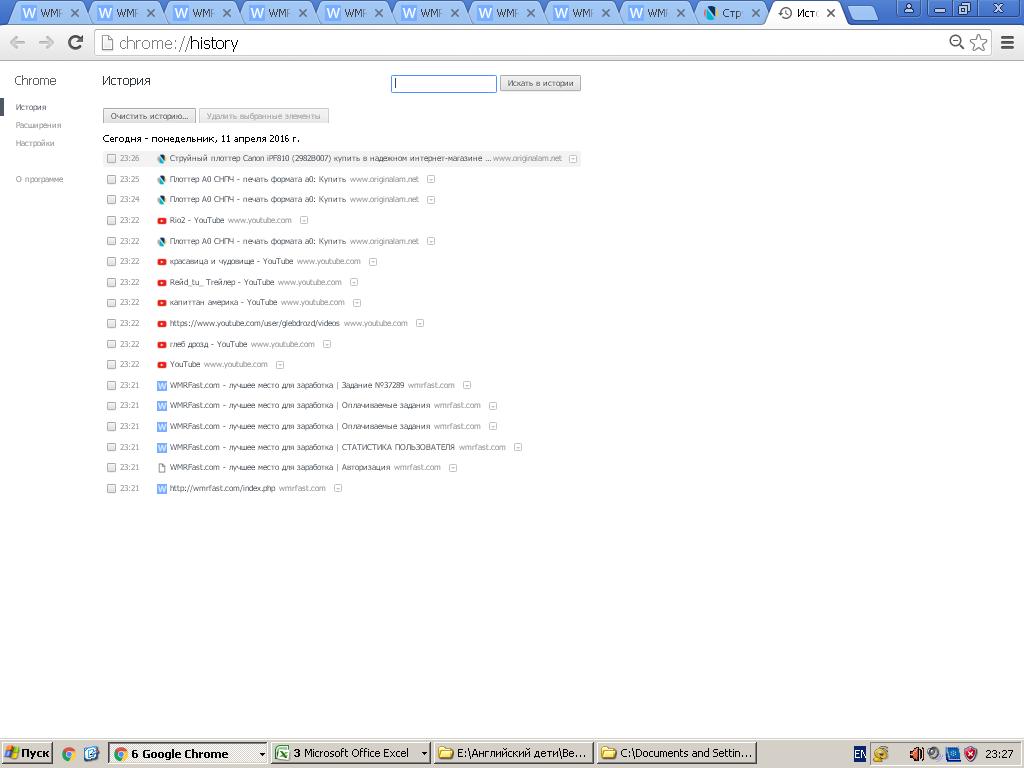Check the box for http://wmrfast.com/index.php entry
Viewport: 1024px width, 768px height.
tap(111, 488)
